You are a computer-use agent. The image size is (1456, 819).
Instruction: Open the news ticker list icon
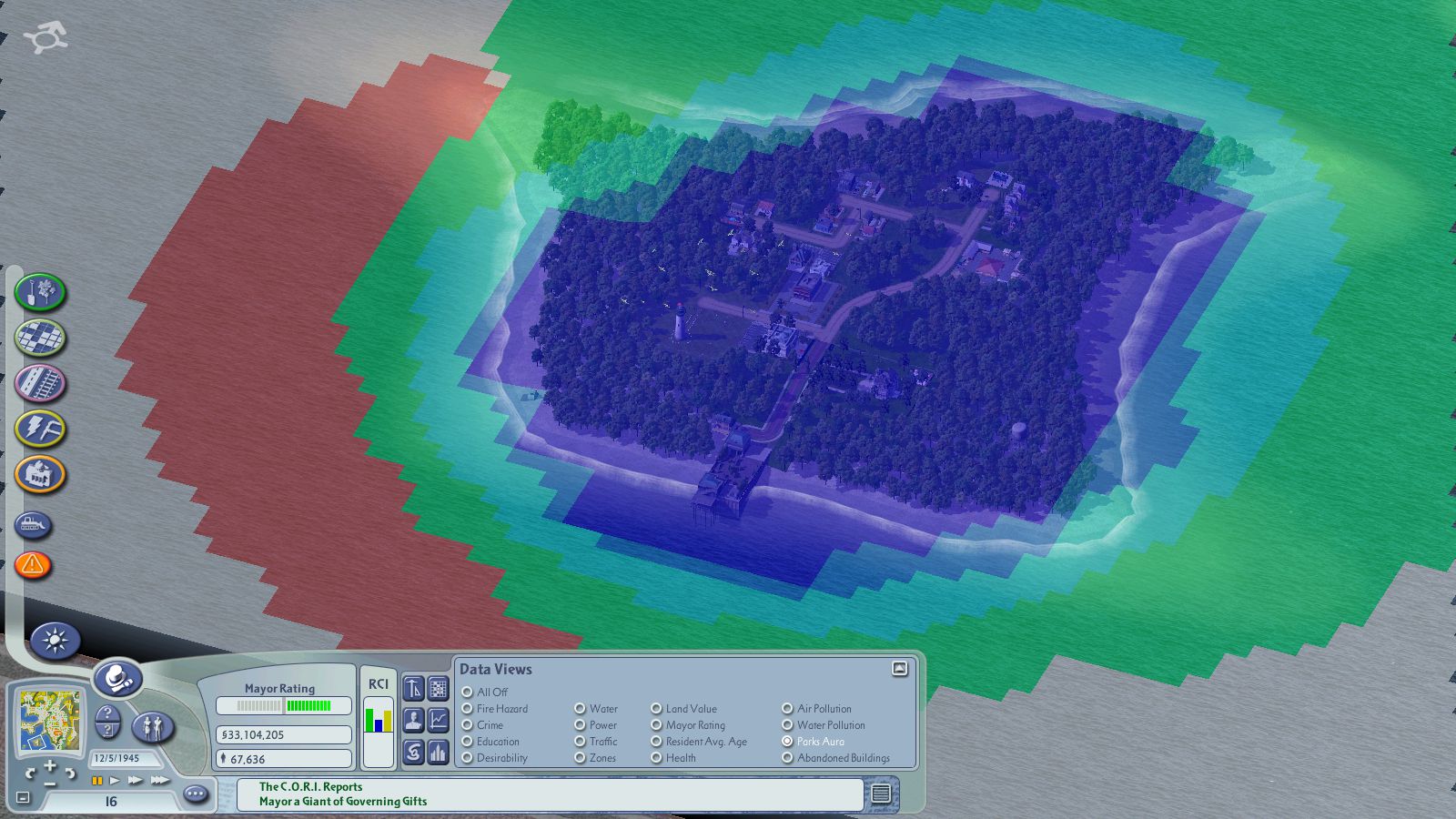[x=881, y=794]
